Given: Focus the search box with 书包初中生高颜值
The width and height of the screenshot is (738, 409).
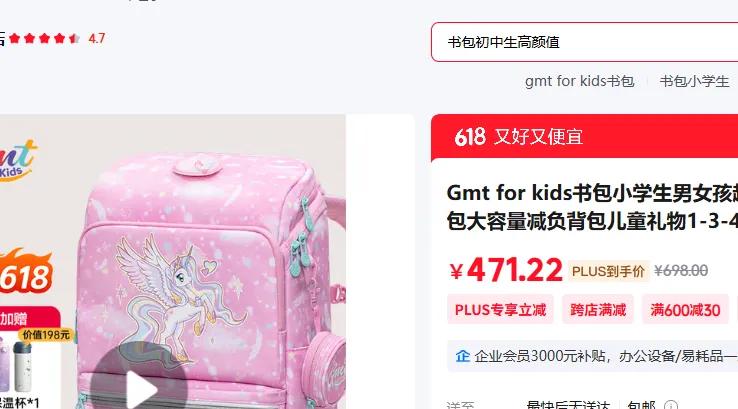Looking at the screenshot, I should click(585, 42).
